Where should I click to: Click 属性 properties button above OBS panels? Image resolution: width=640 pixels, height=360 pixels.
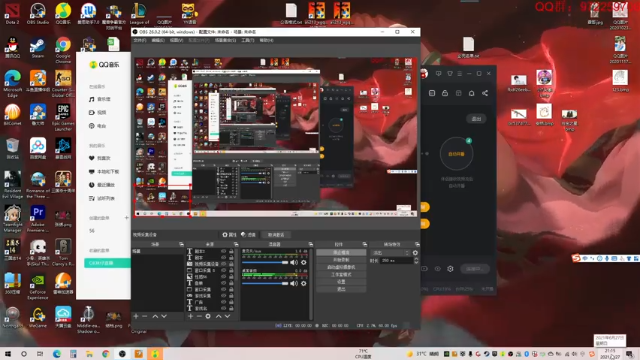(229, 235)
